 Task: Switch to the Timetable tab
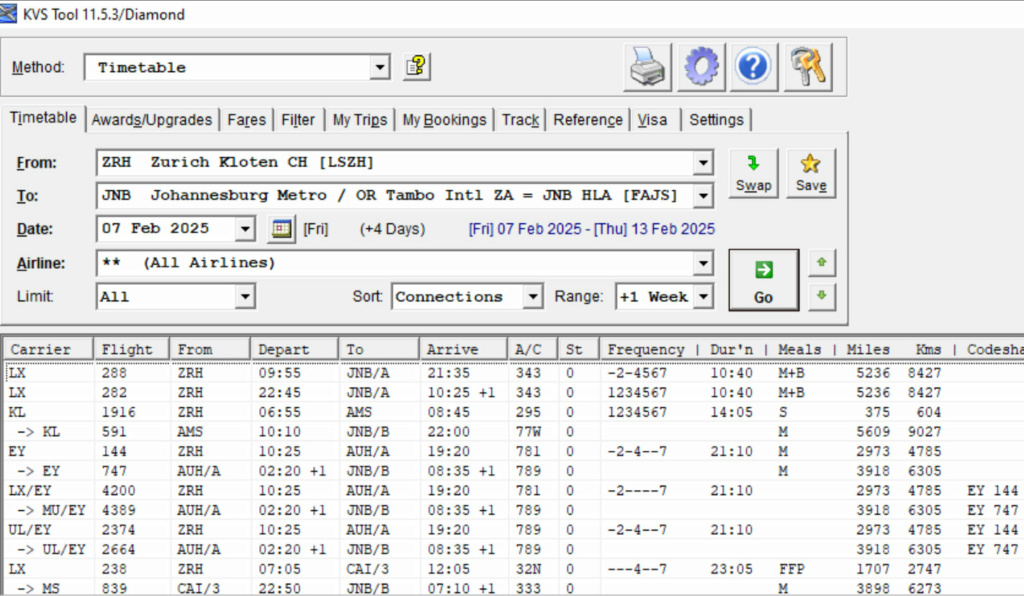(x=43, y=118)
